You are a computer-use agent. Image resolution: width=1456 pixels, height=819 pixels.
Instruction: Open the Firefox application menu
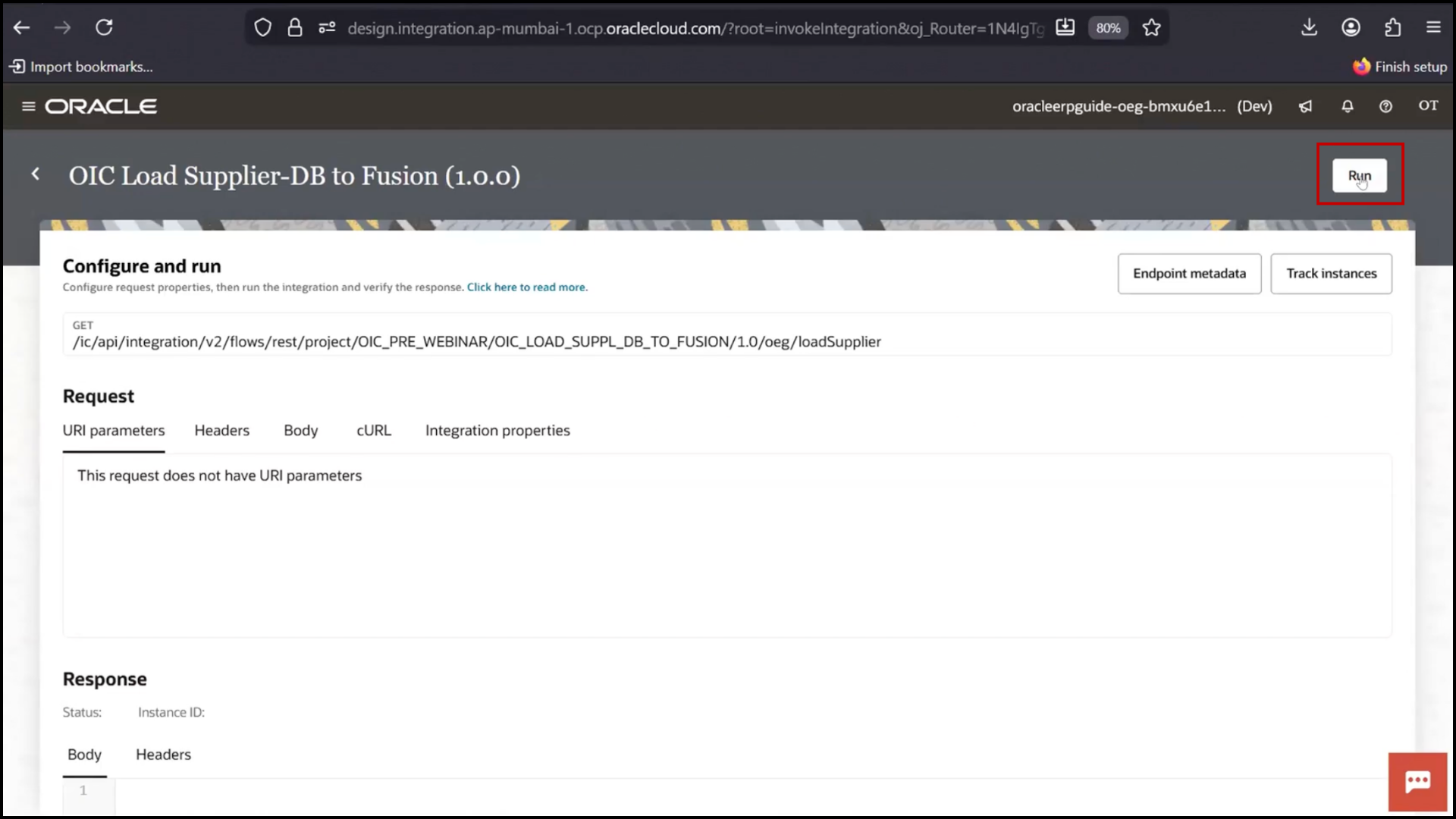point(1433,27)
